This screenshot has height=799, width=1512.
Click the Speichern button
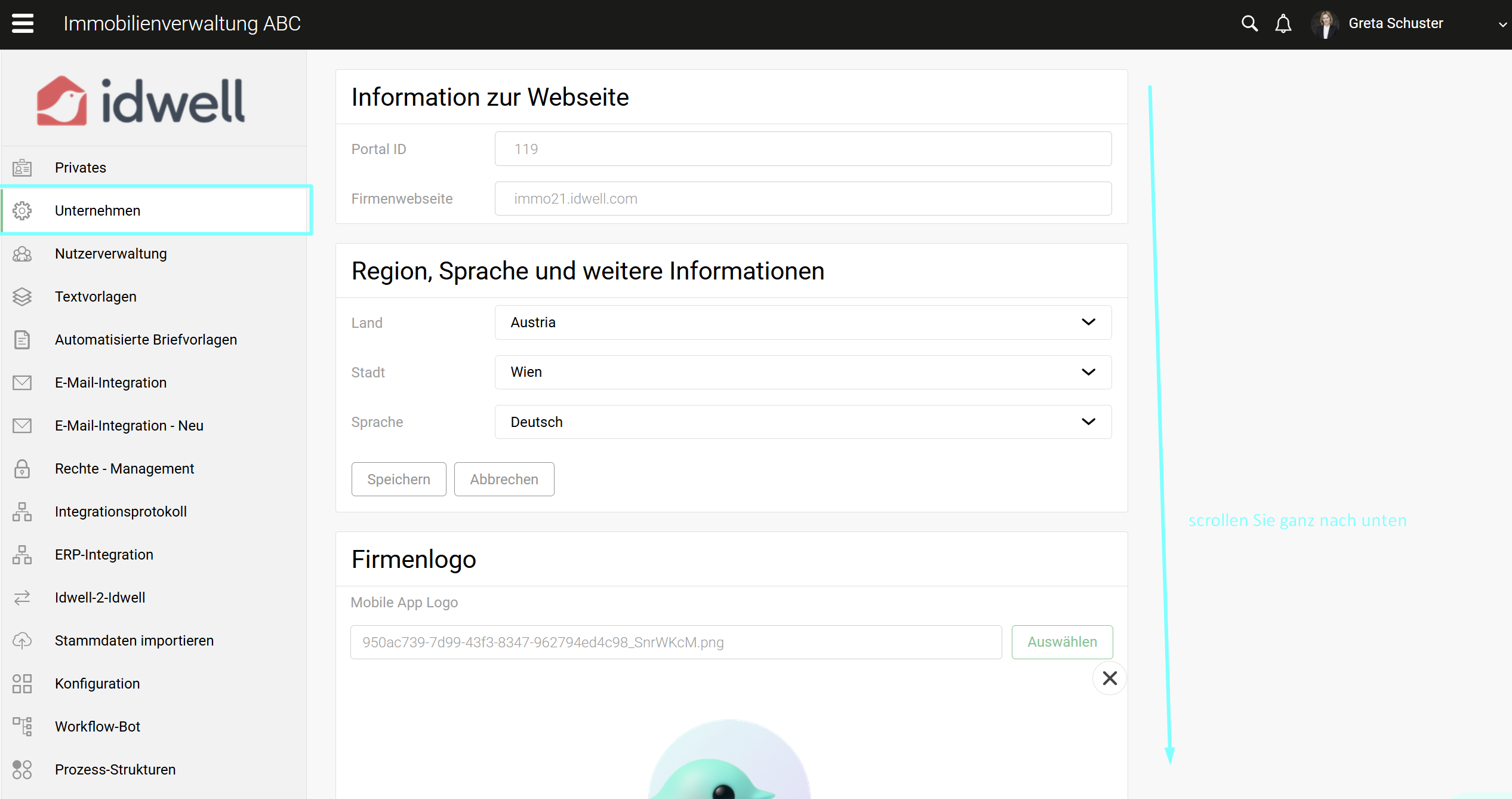(x=398, y=479)
